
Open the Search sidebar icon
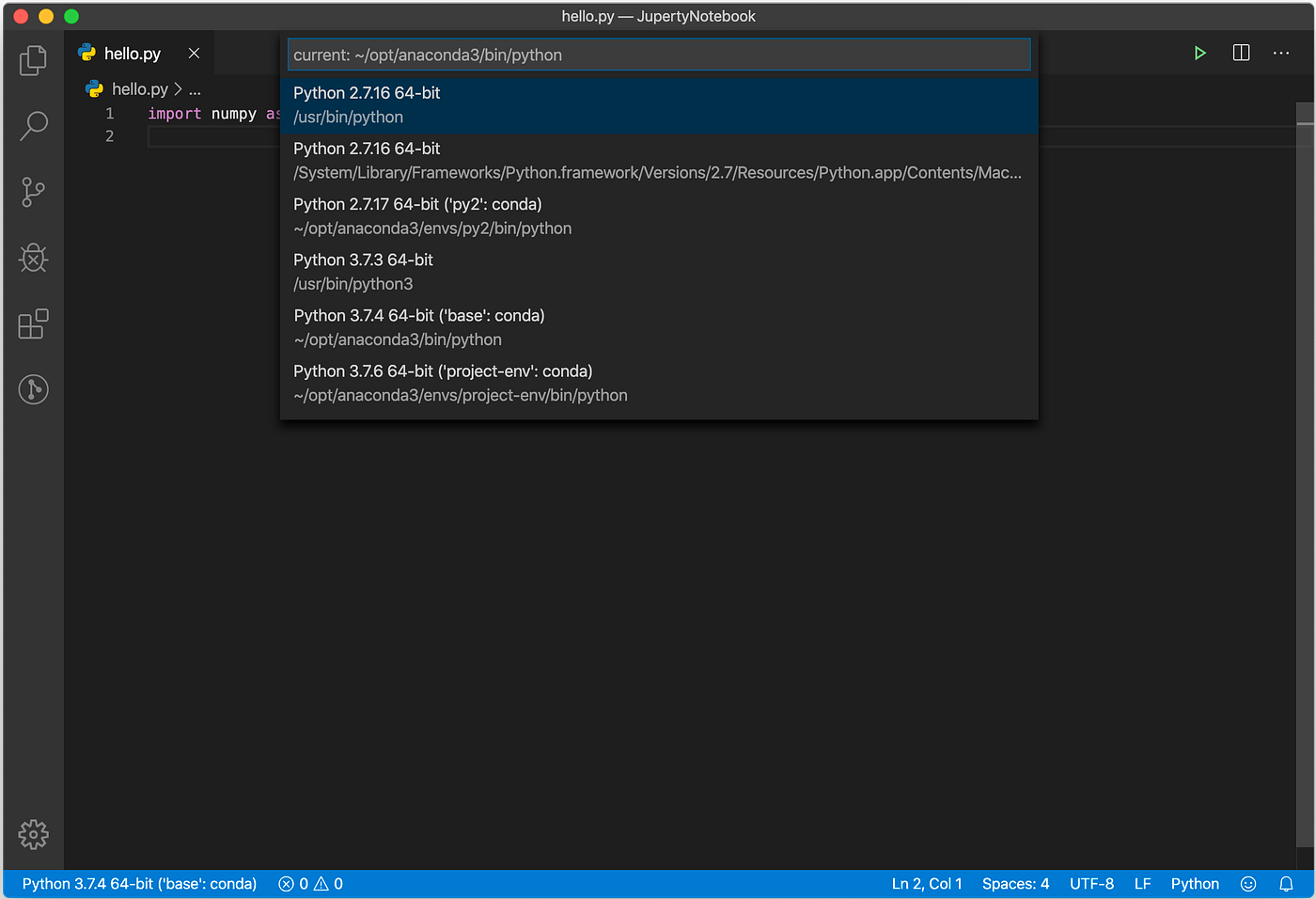33,125
